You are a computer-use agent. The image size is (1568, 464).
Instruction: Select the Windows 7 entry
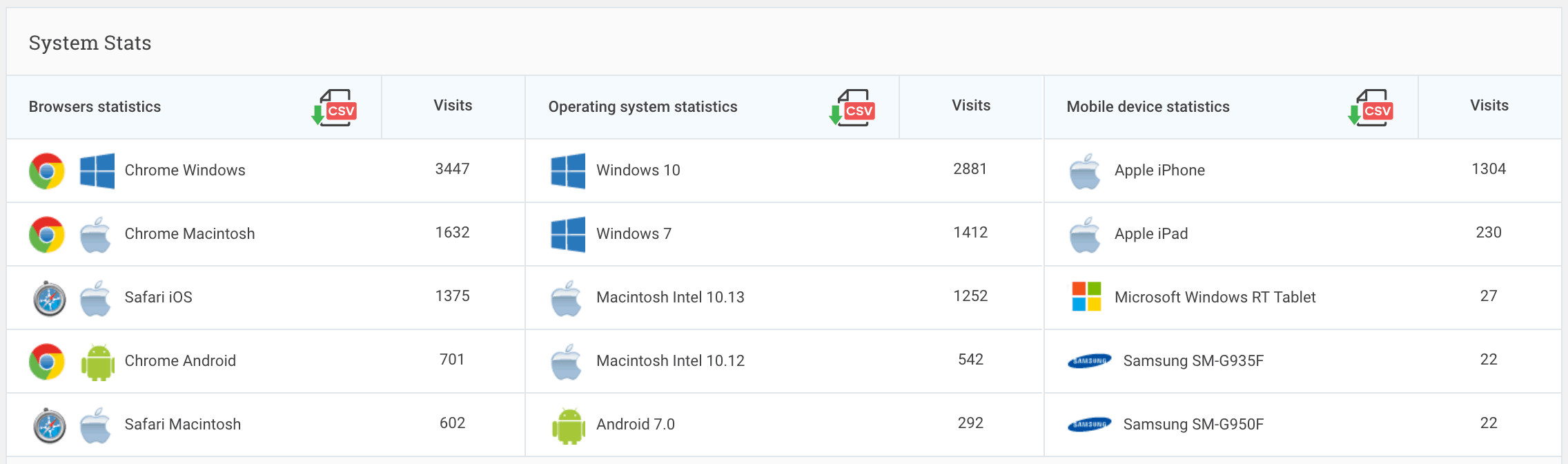click(x=634, y=234)
